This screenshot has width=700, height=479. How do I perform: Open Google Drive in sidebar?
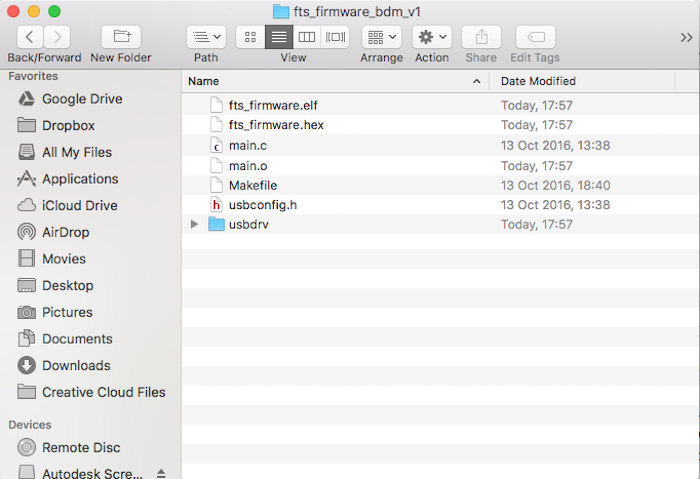pos(82,99)
